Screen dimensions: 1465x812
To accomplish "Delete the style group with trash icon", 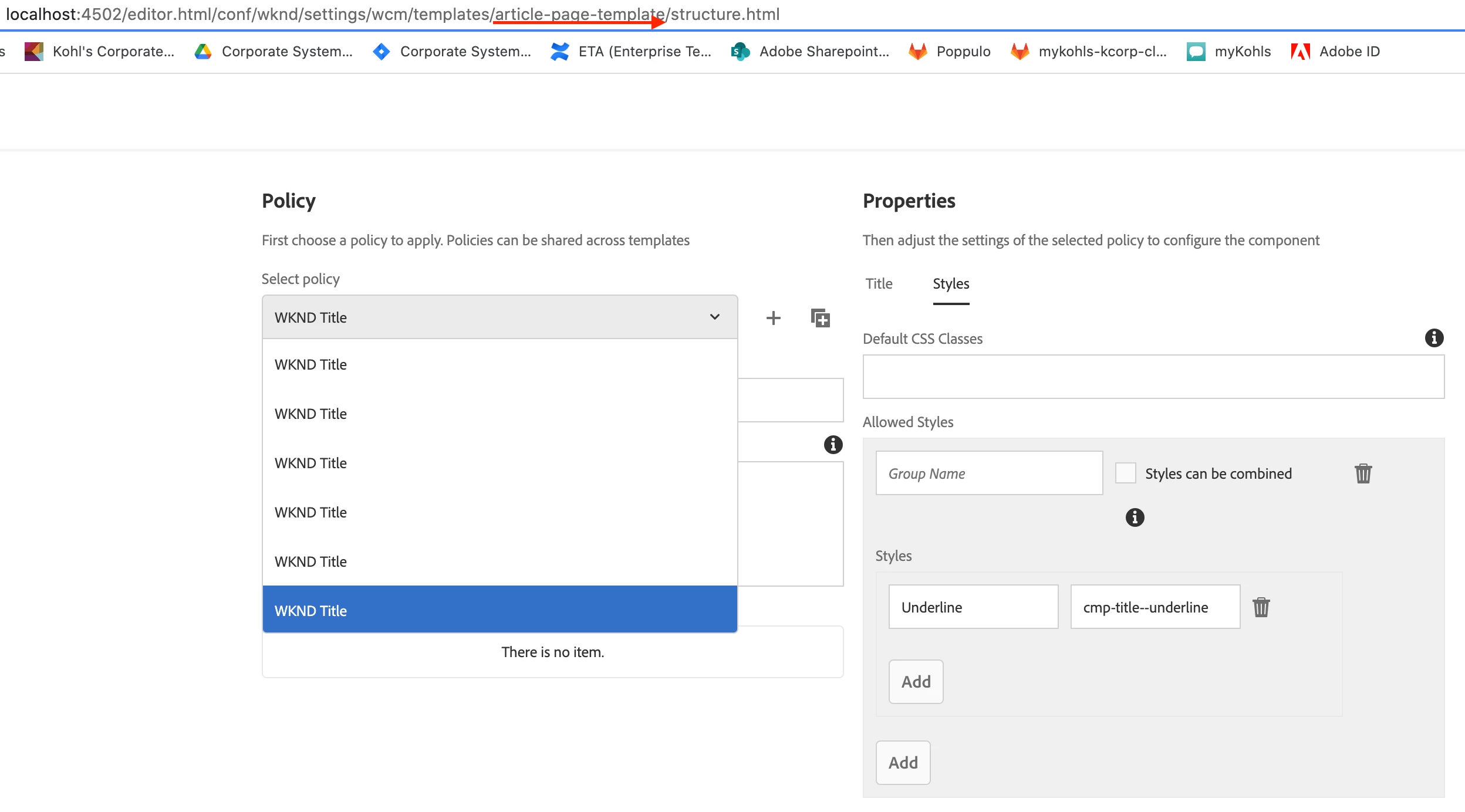I will (1363, 473).
